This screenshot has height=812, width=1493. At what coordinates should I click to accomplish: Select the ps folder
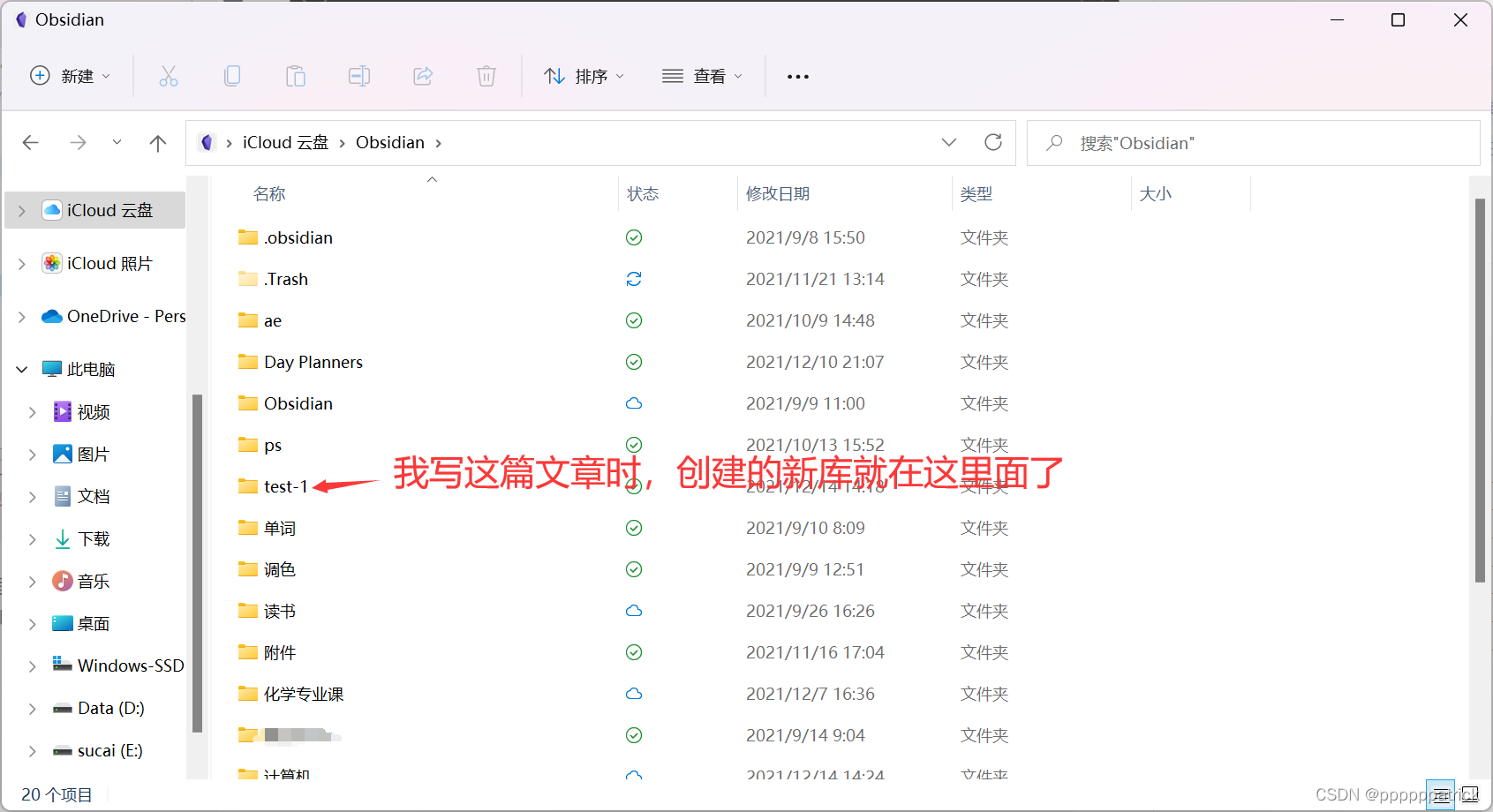tap(273, 445)
